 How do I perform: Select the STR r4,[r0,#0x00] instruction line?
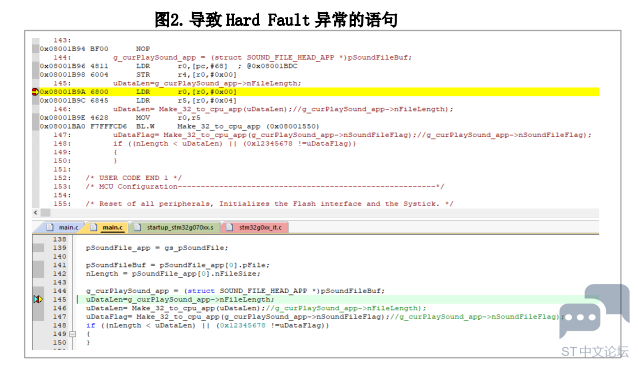tap(138, 75)
